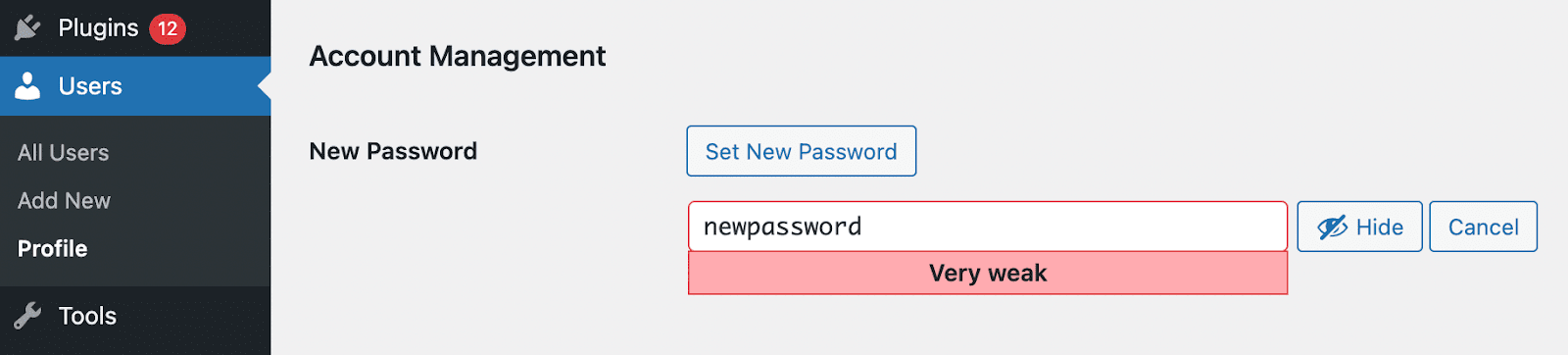Hide the password with the Hide button

[1359, 227]
